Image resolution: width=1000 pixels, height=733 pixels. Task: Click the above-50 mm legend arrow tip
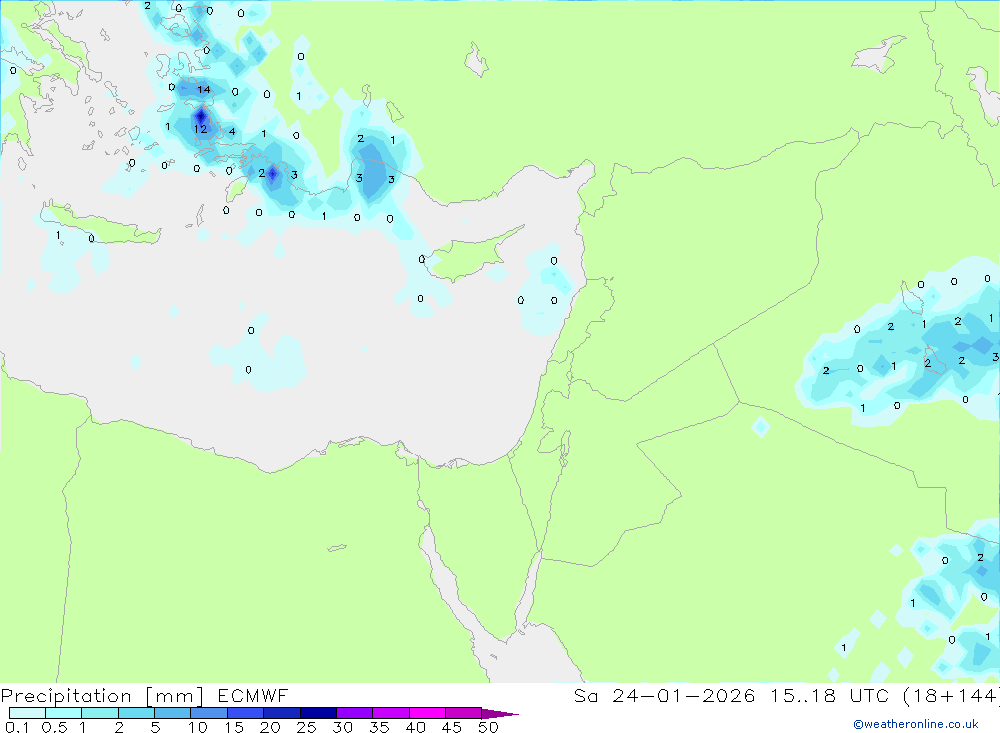pyautogui.click(x=500, y=713)
